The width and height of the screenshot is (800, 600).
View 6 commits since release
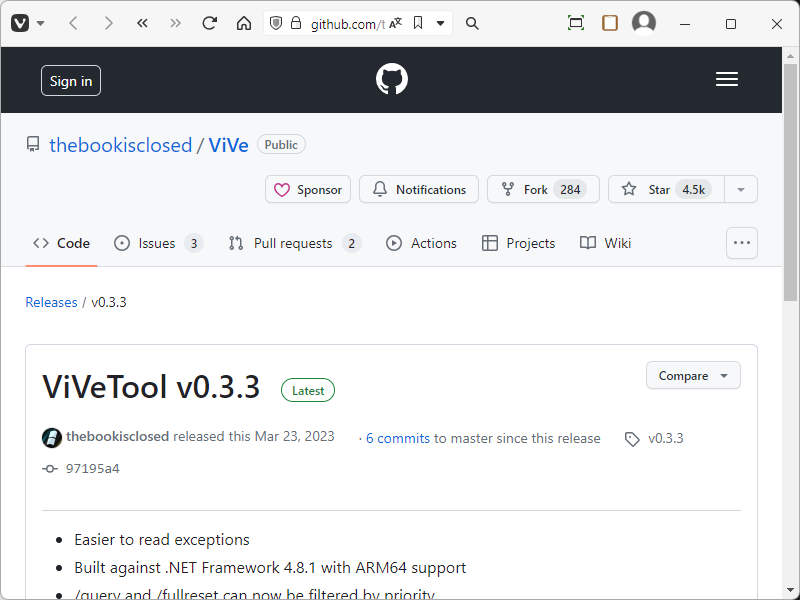pyautogui.click(x=398, y=438)
